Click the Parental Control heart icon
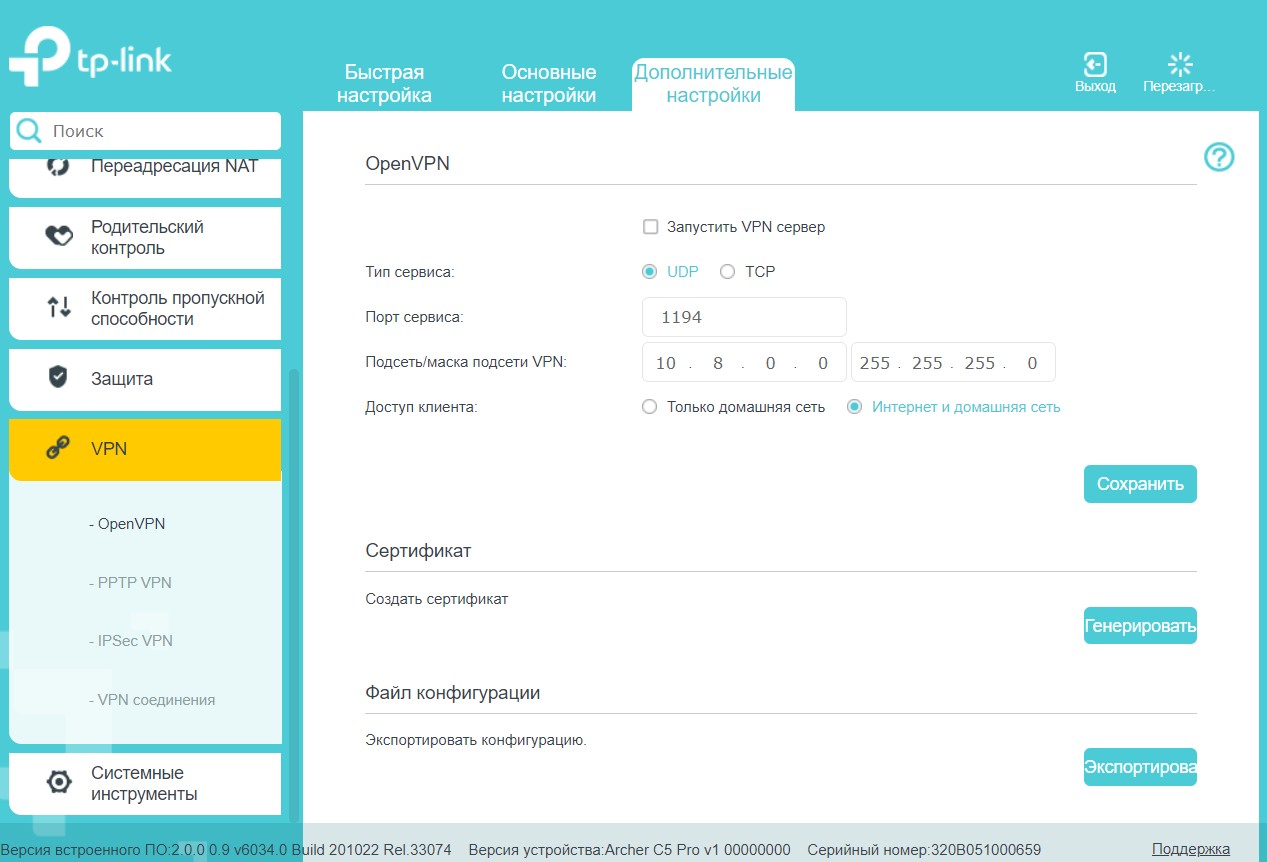Screen dimensions: 1267x862 [x=59, y=237]
